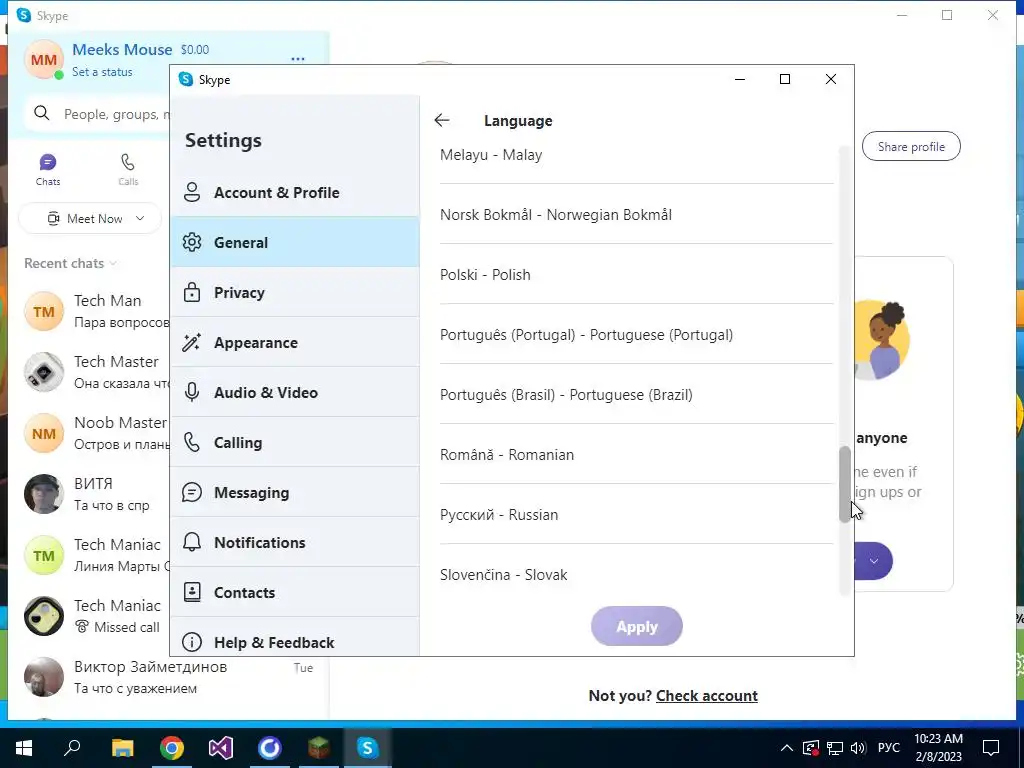This screenshot has width=1024, height=768.
Task: Click the Check account link
Action: click(x=707, y=696)
